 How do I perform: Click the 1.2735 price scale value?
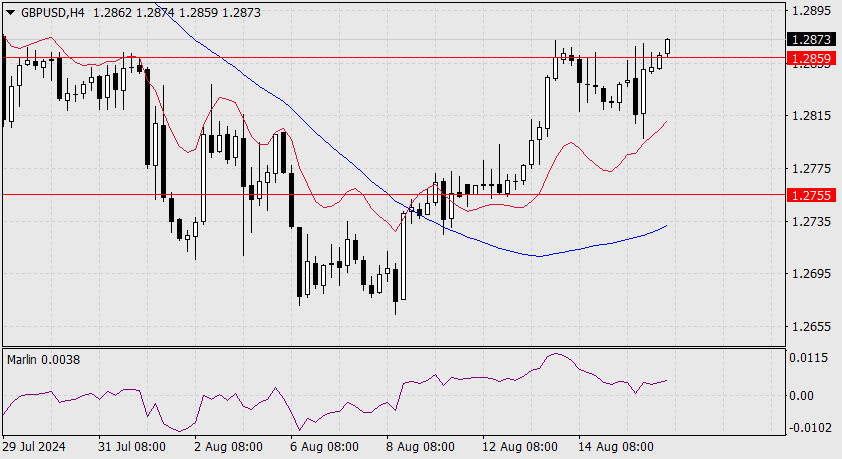(x=811, y=222)
